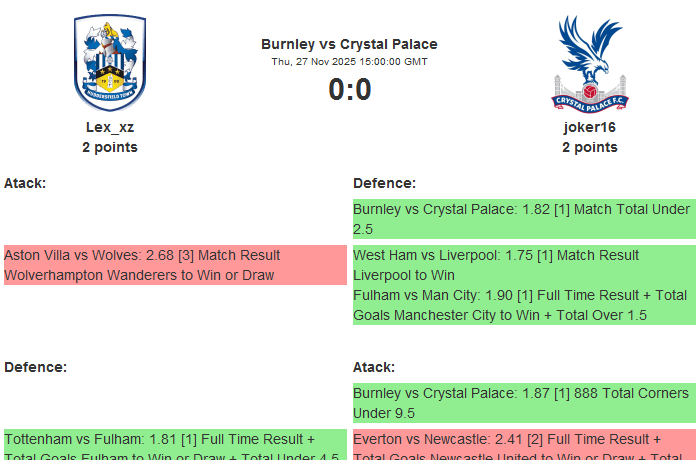The height and width of the screenshot is (460, 700).
Task: Select the 888 Total Corners Under 9.5 bet
Action: coord(523,403)
